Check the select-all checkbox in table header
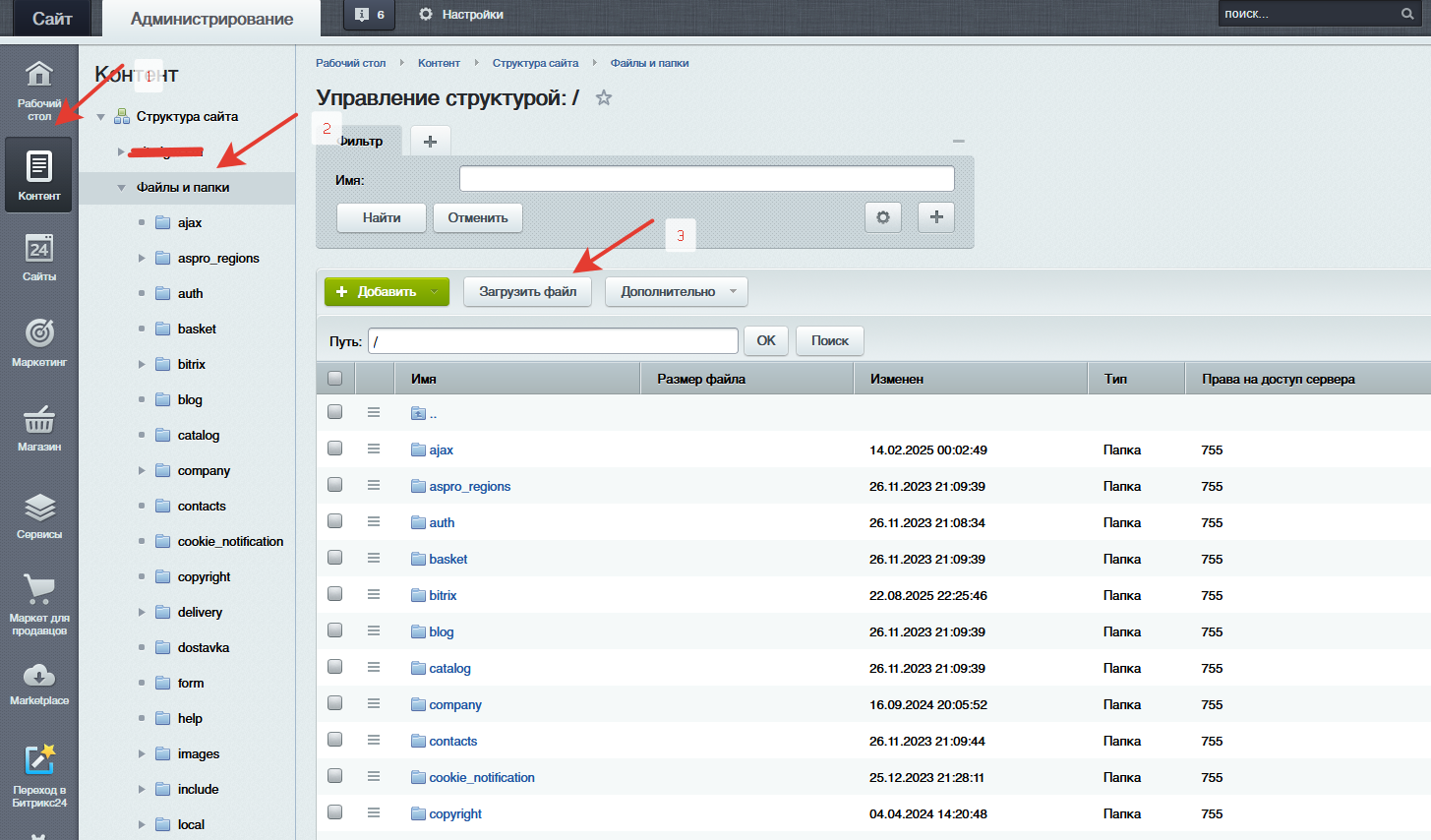 (x=335, y=379)
